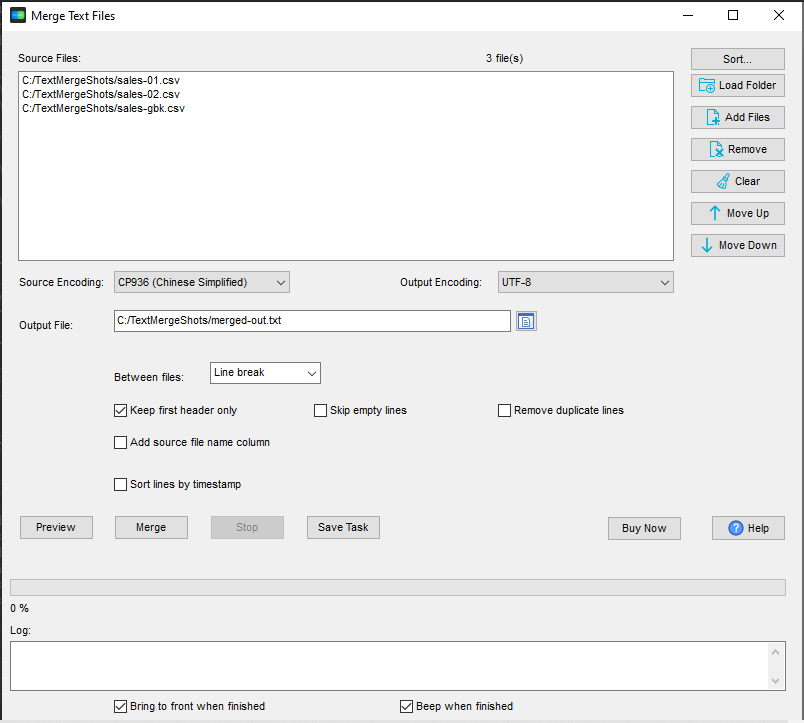Save the current task

pyautogui.click(x=343, y=528)
